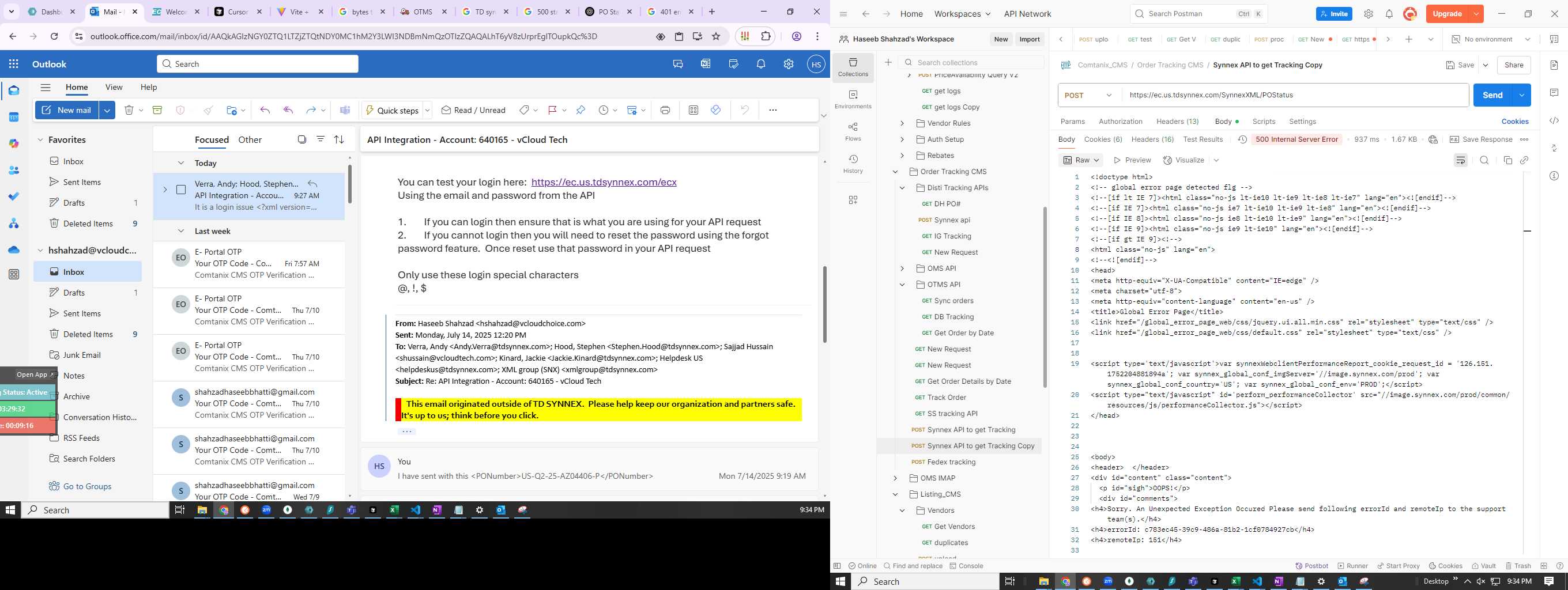Collapse the Favorites folder group

(x=40, y=140)
